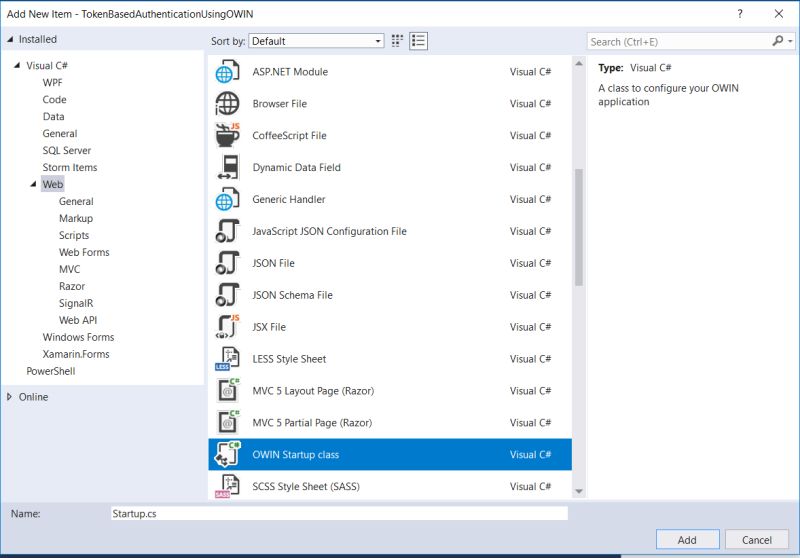Collapse the Web tree node
The width and height of the screenshot is (800, 558).
pyautogui.click(x=33, y=184)
